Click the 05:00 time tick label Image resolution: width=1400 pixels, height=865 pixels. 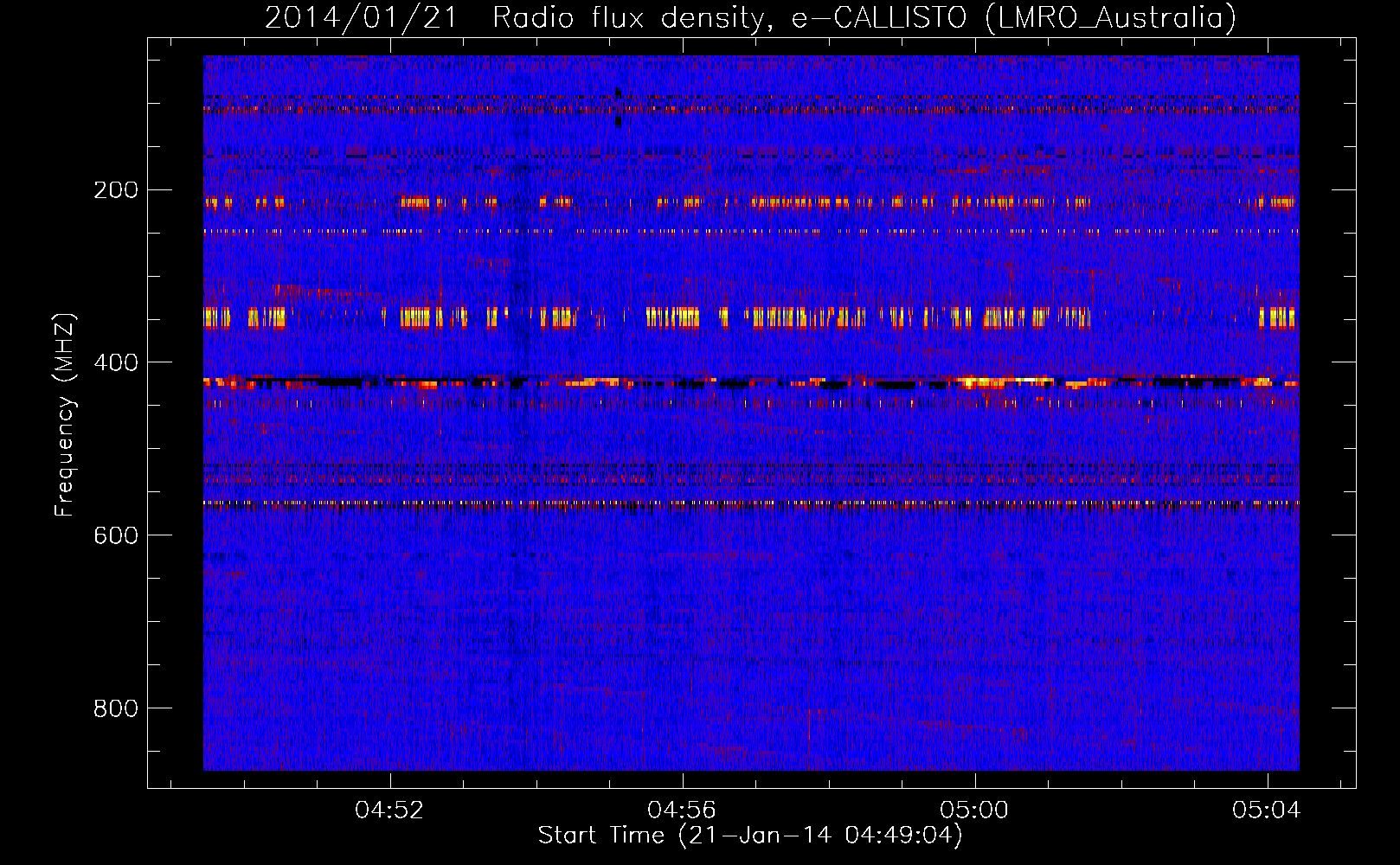tap(974, 811)
